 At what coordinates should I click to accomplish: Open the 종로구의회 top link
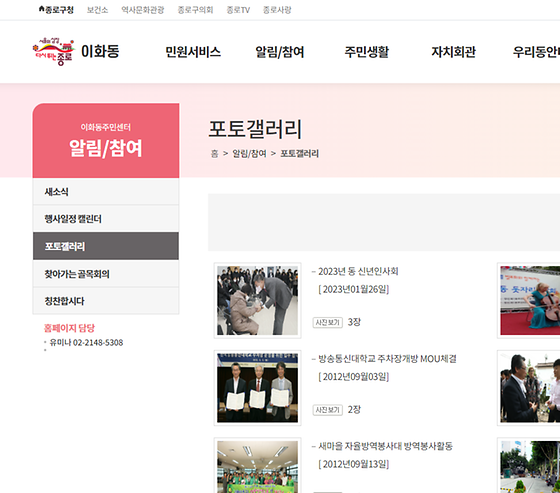click(x=195, y=10)
